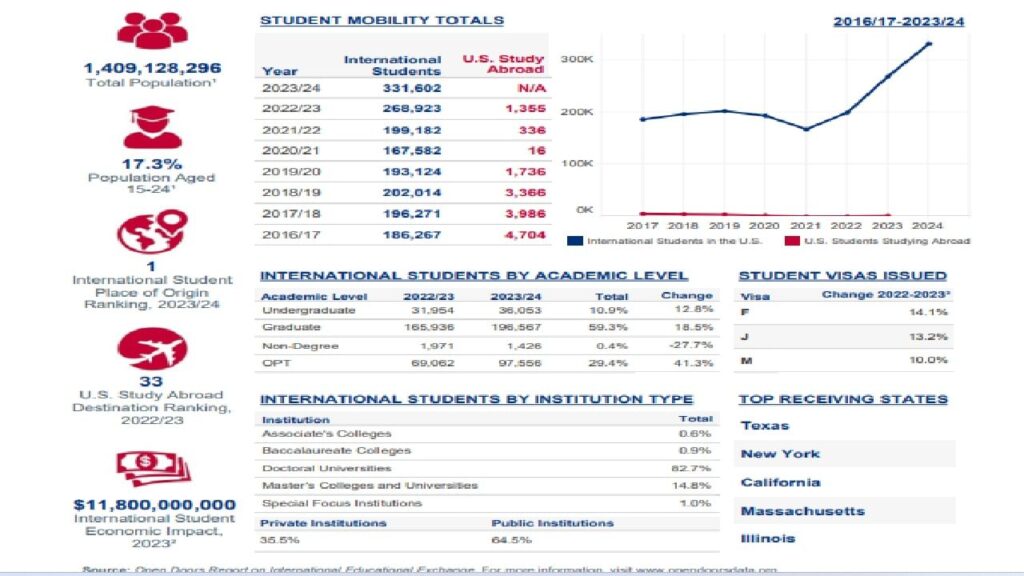Click the 2016/17 year row label
Screen dimensions: 1024x576
click(291, 234)
